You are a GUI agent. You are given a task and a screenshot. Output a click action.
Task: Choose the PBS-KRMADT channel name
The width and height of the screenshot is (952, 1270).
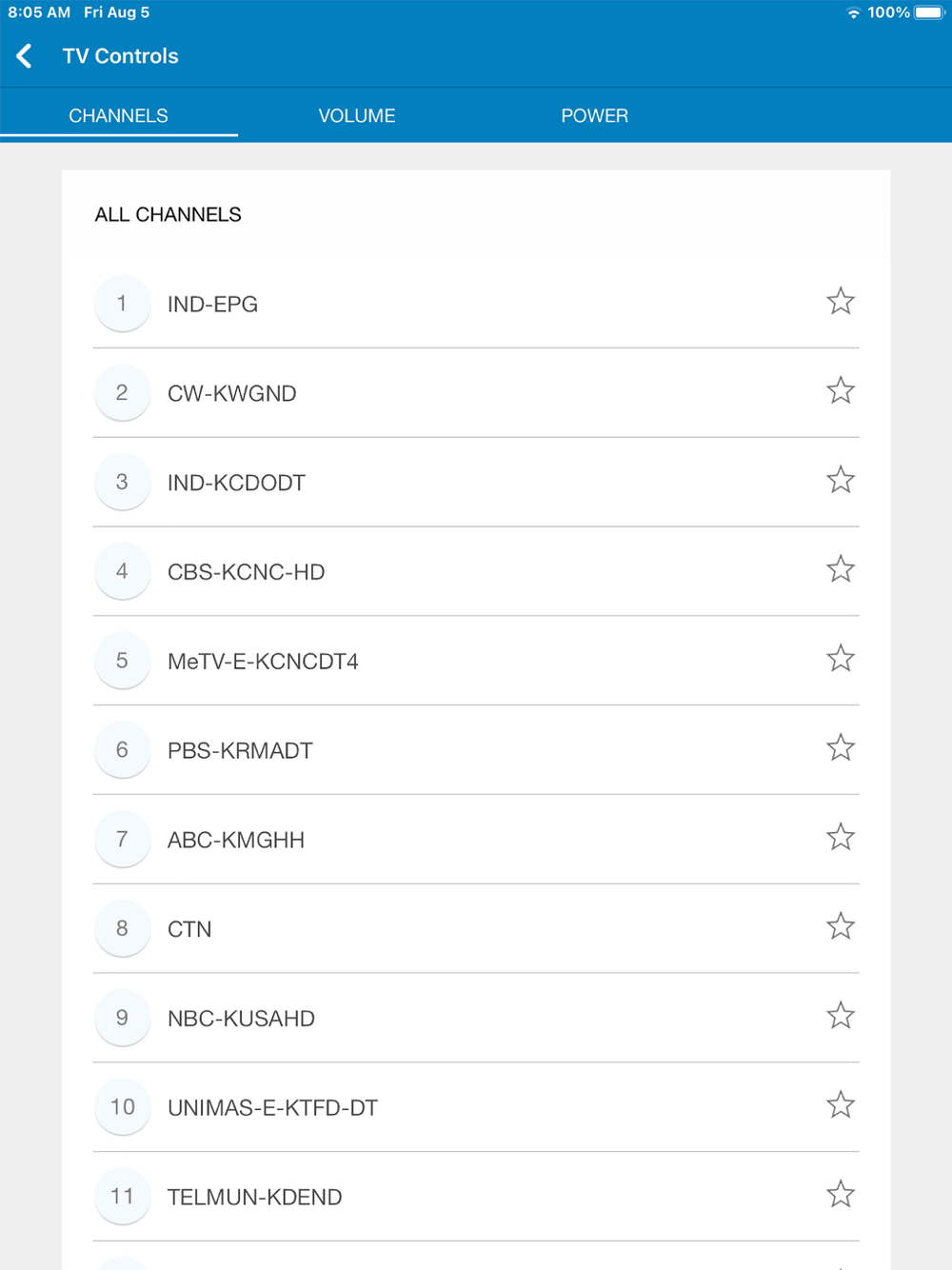pyautogui.click(x=240, y=751)
